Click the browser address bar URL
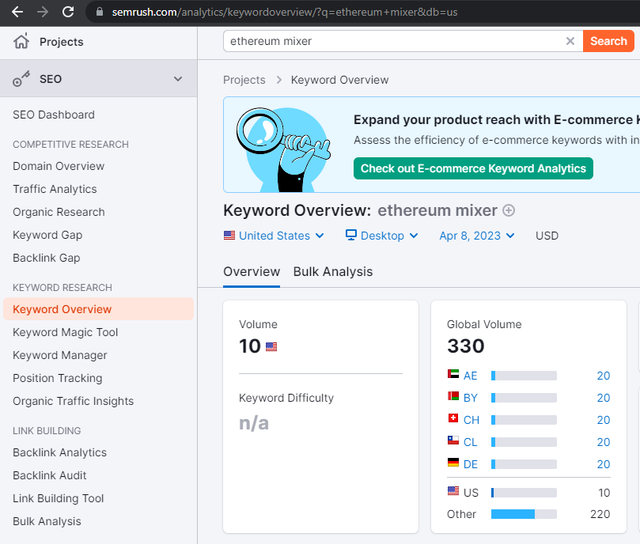 tap(284, 12)
